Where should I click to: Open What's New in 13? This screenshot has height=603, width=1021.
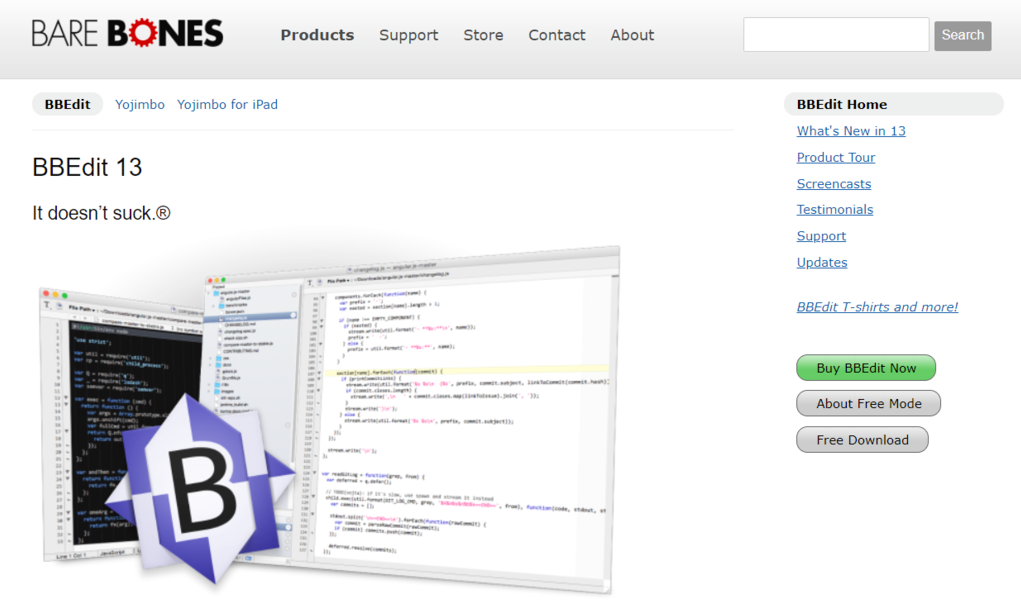click(x=851, y=131)
